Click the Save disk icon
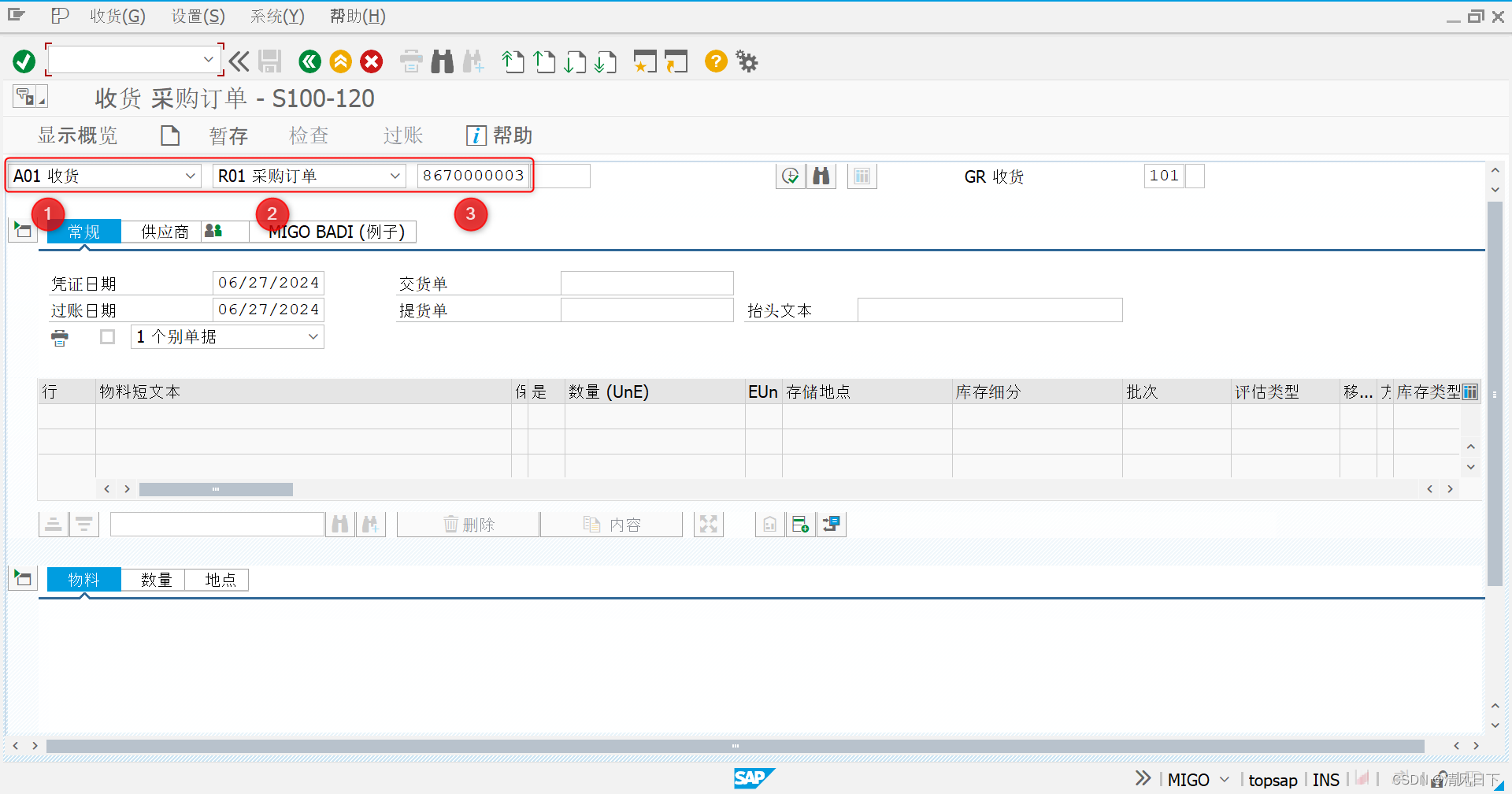The height and width of the screenshot is (794, 1512). (x=270, y=61)
